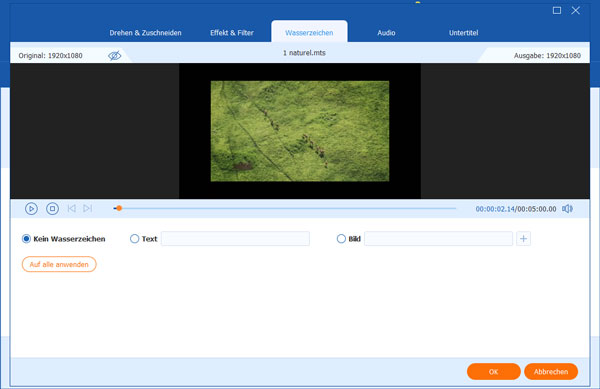Click the middle of the playback progress bar

(x=285, y=208)
